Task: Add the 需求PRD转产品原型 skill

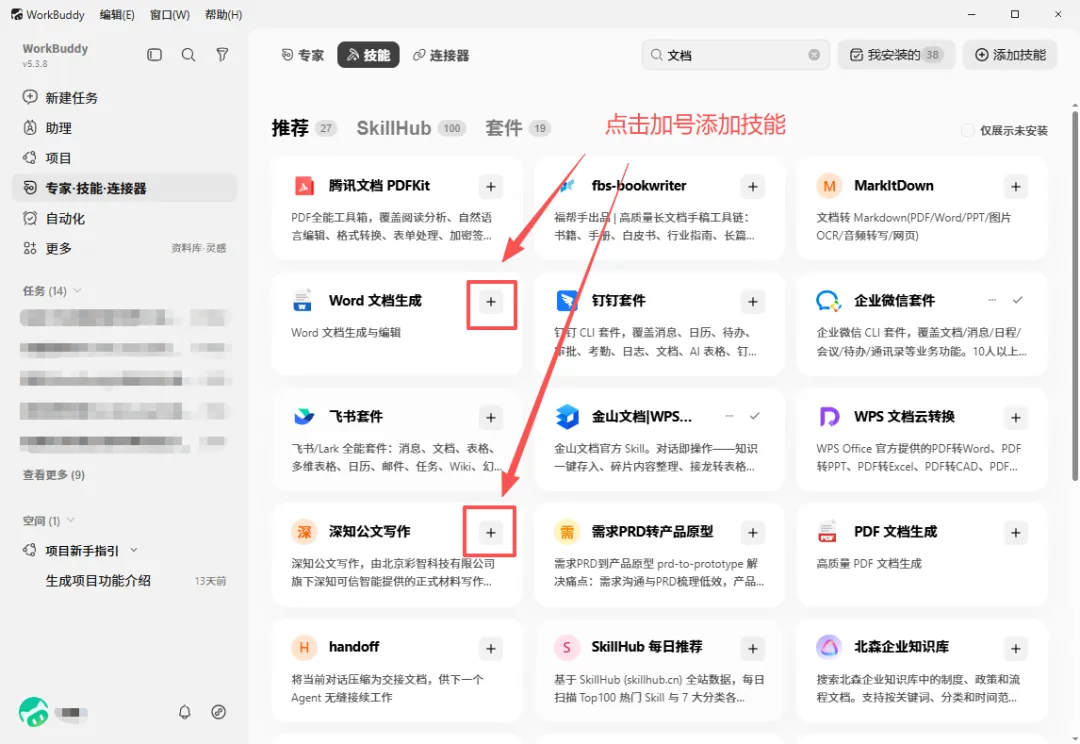Action: 753,533
